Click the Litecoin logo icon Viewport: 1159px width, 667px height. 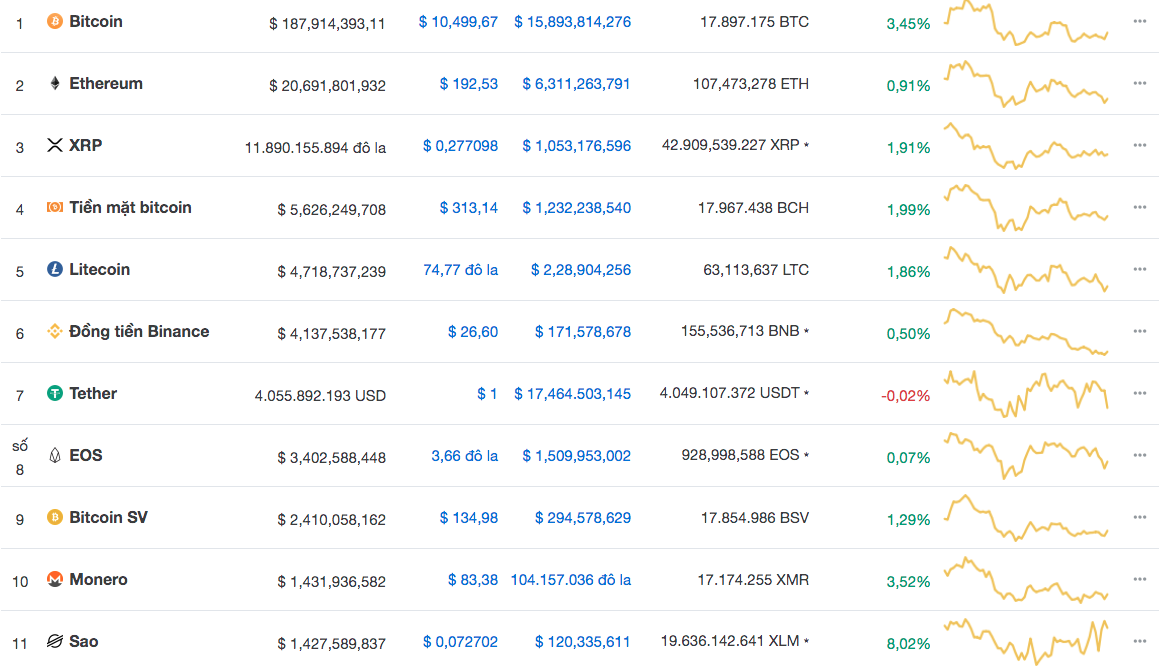[x=55, y=270]
